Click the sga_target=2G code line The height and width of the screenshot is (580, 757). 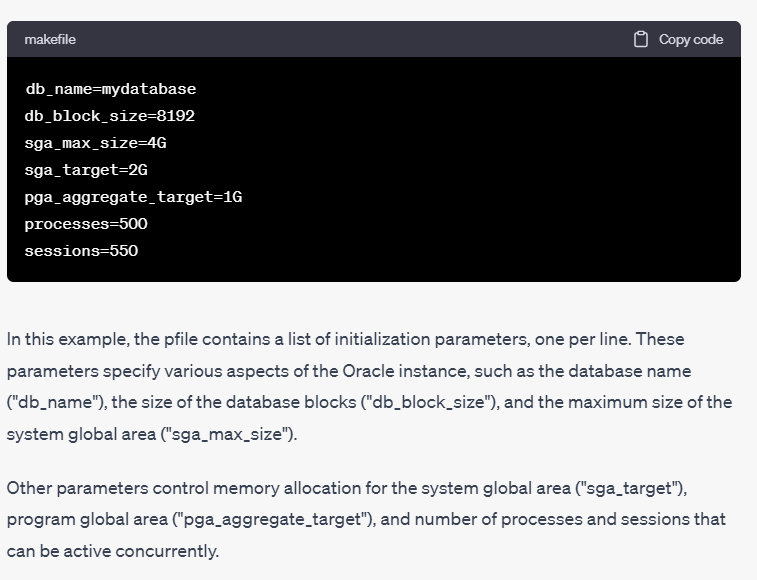tap(86, 170)
